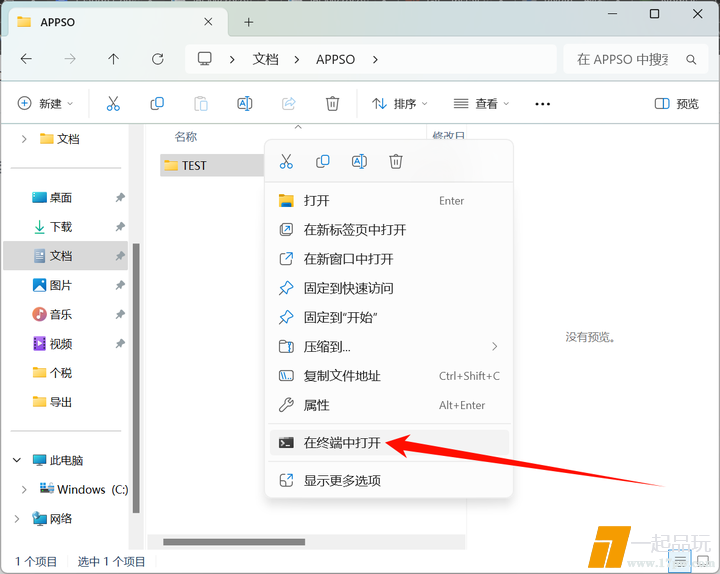Toggle the 预览 preview pane

(x=676, y=103)
